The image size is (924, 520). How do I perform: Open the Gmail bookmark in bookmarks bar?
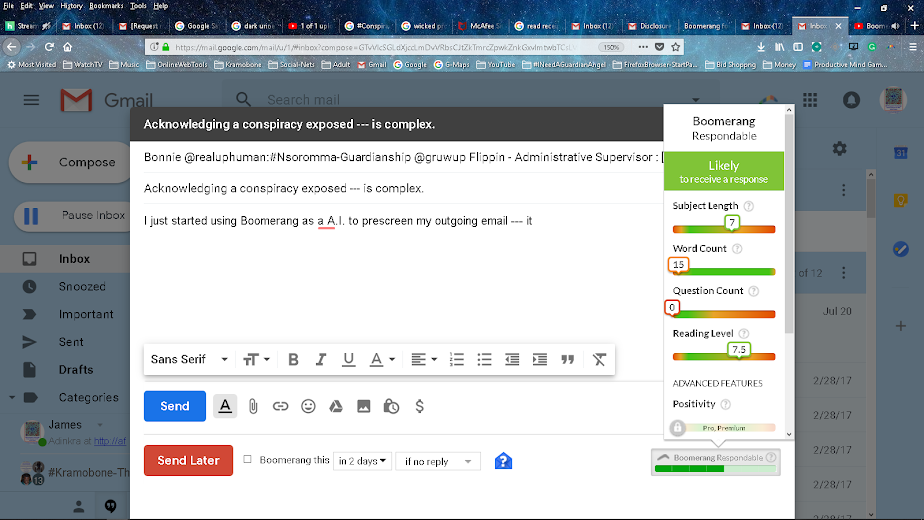pos(372,65)
